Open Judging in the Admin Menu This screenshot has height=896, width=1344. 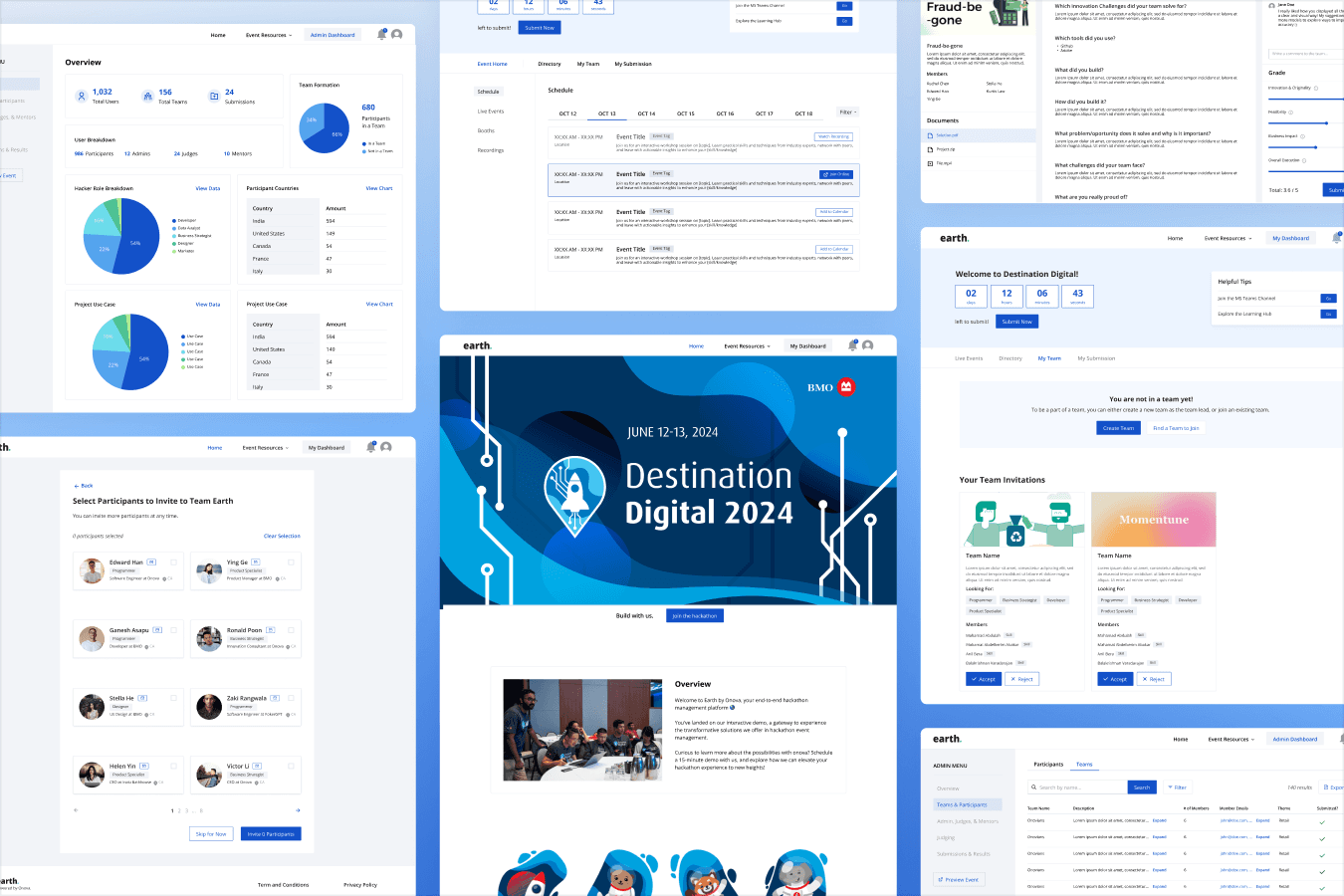coord(946,837)
